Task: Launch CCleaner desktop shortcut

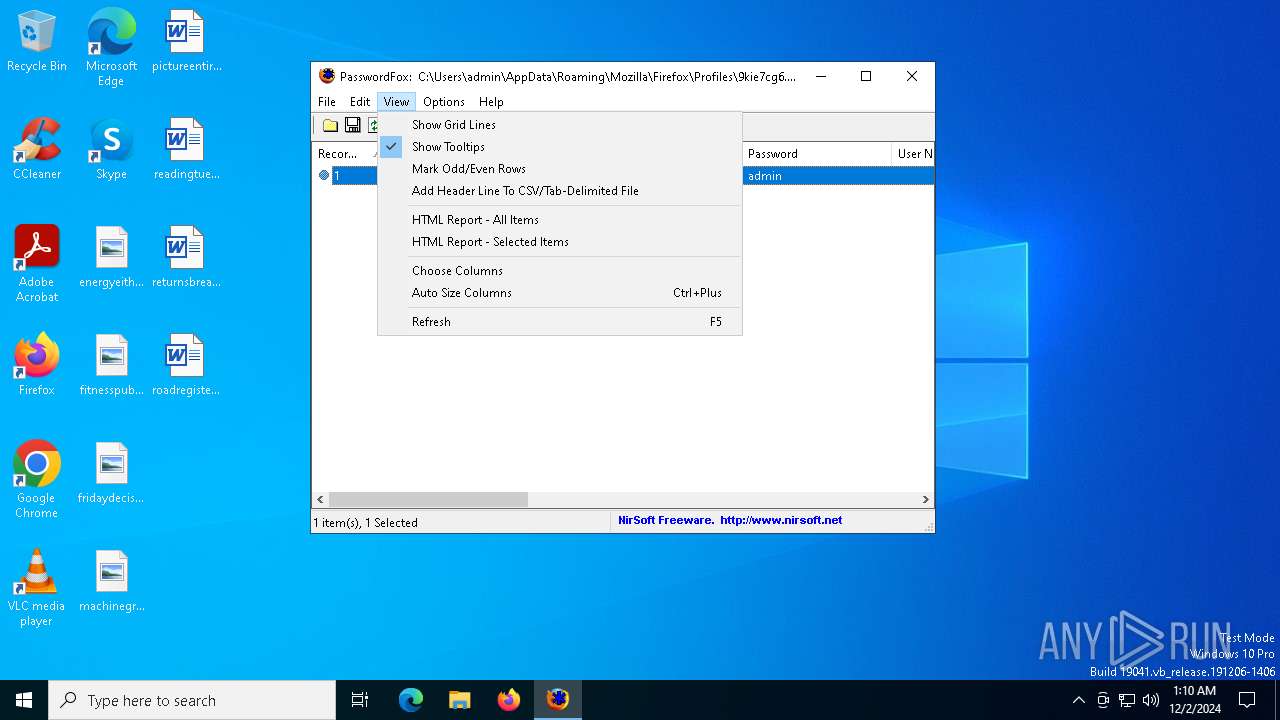Action: (x=37, y=150)
